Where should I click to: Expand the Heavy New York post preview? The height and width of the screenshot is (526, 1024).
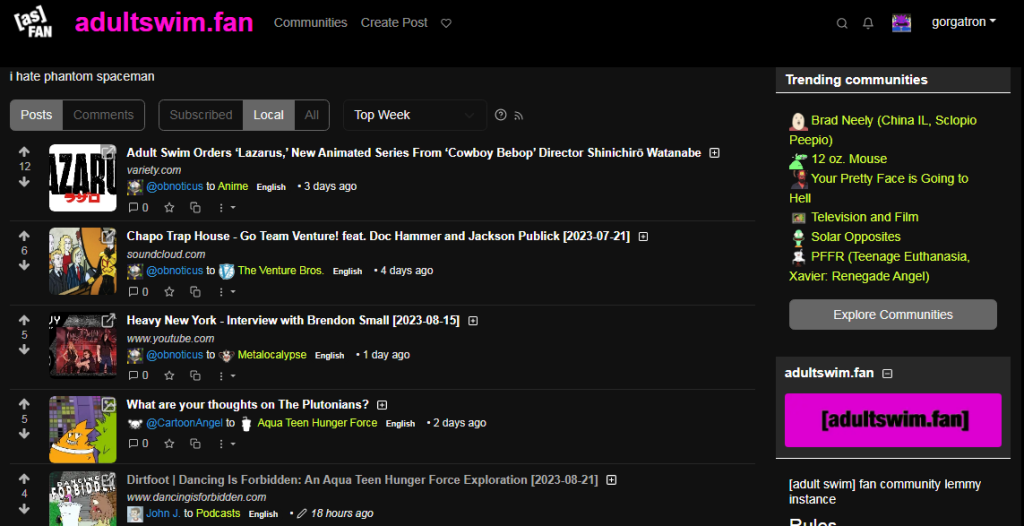(473, 321)
